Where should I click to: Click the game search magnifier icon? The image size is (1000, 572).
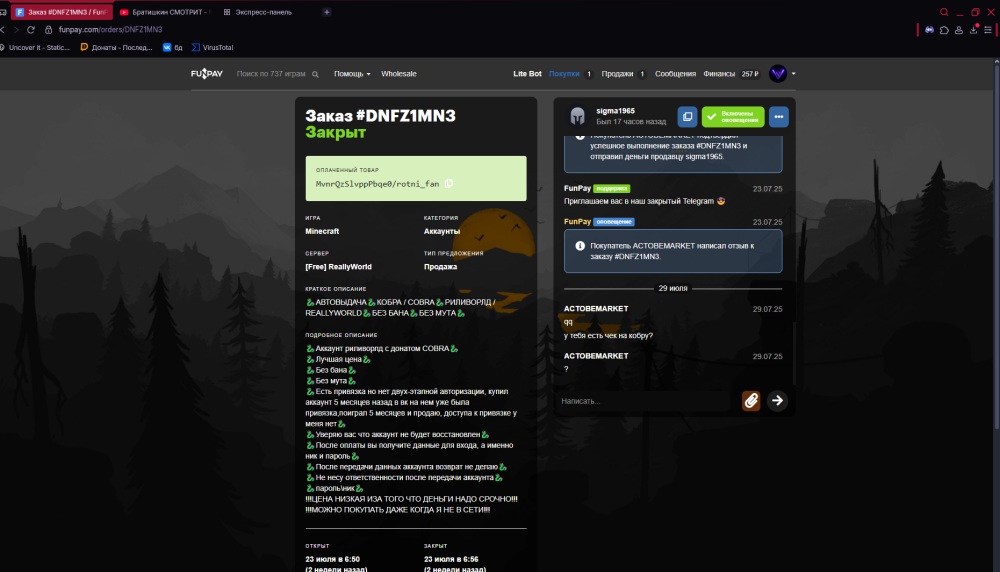315,74
